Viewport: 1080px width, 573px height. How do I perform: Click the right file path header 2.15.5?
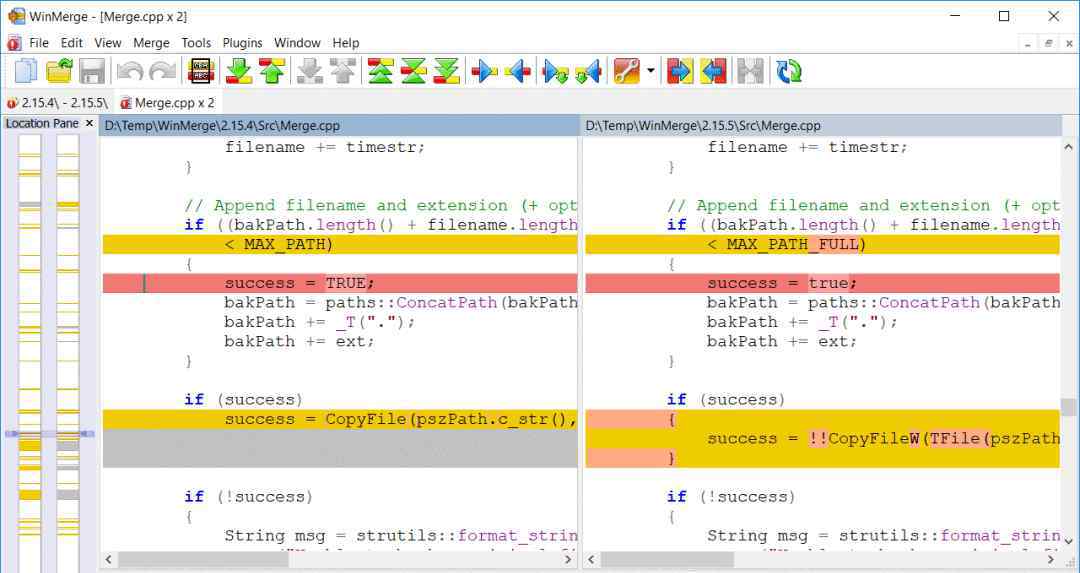click(823, 125)
